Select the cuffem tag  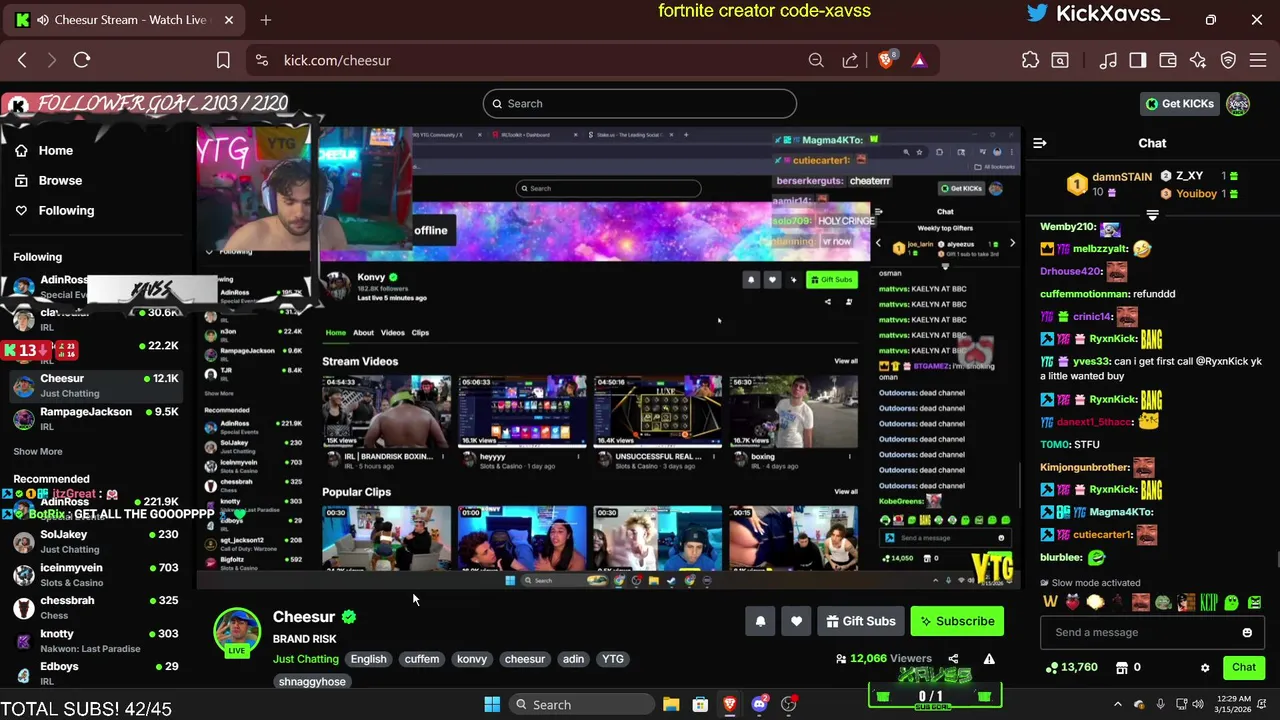(x=422, y=659)
